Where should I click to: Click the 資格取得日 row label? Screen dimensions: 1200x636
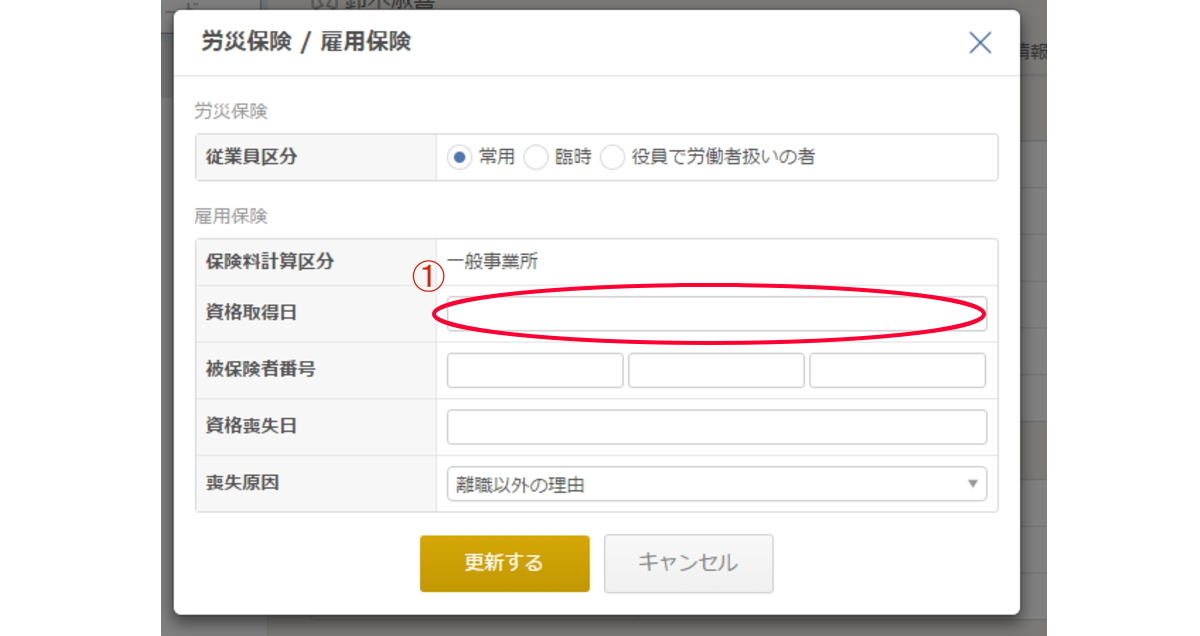[x=251, y=313]
